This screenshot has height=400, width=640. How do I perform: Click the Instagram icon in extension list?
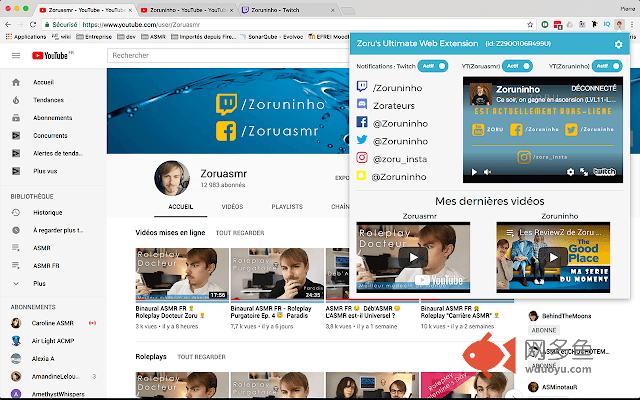[362, 157]
